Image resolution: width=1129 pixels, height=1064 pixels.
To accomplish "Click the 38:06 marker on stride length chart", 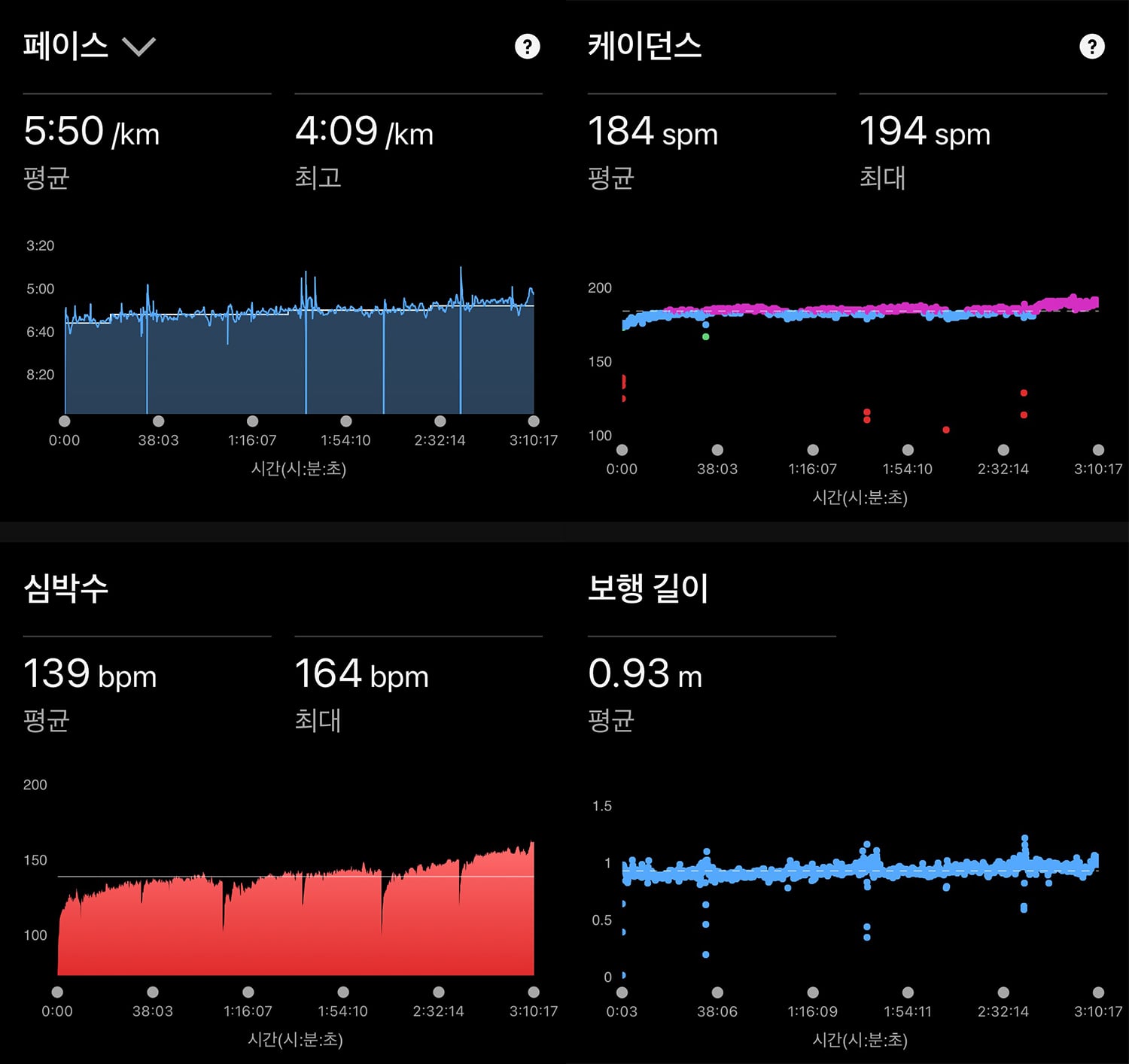I will click(x=717, y=992).
